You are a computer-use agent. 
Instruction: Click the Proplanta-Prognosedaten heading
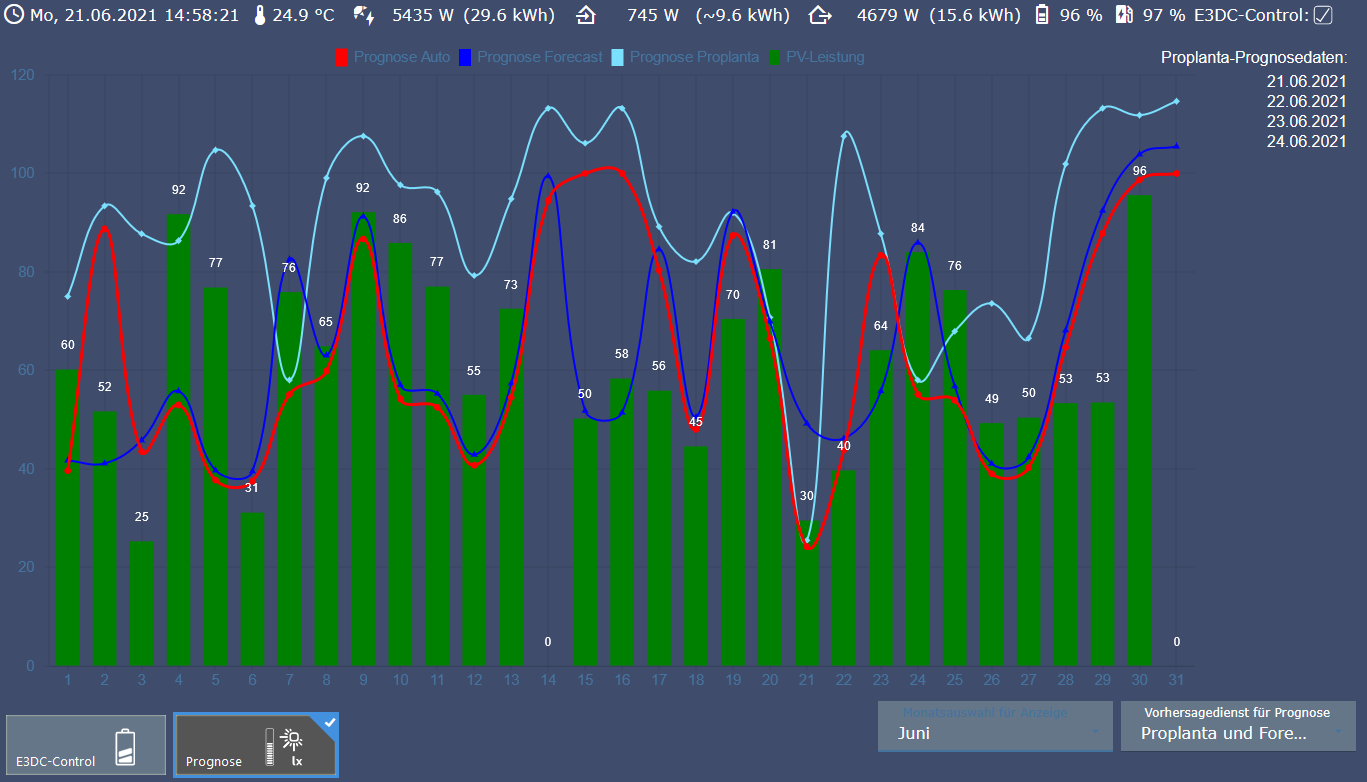[x=1254, y=58]
